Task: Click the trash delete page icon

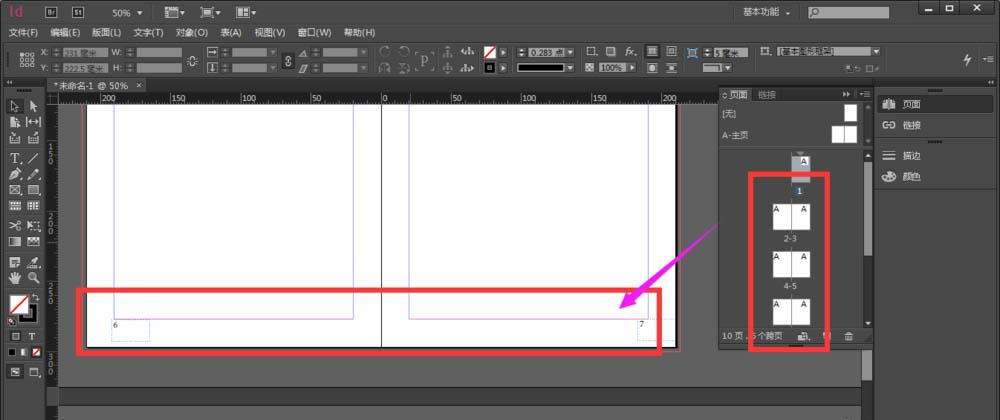Action: [x=848, y=337]
